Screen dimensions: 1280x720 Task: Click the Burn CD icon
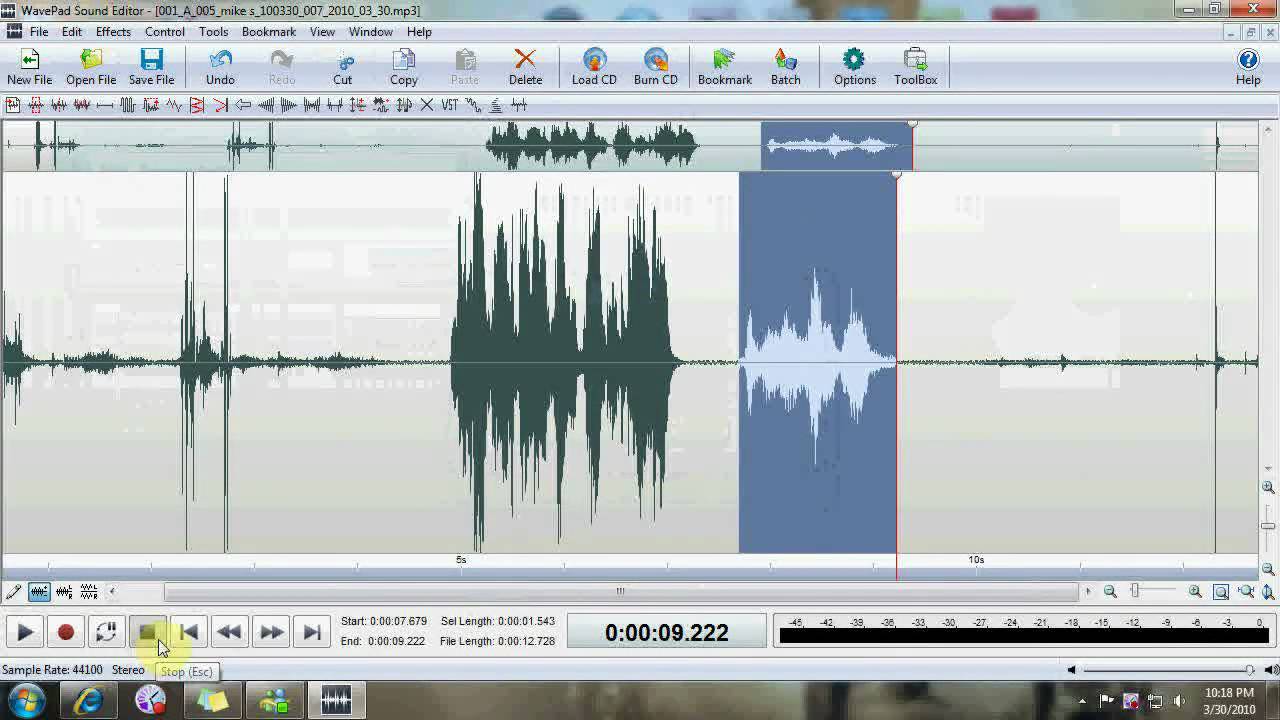pos(656,67)
